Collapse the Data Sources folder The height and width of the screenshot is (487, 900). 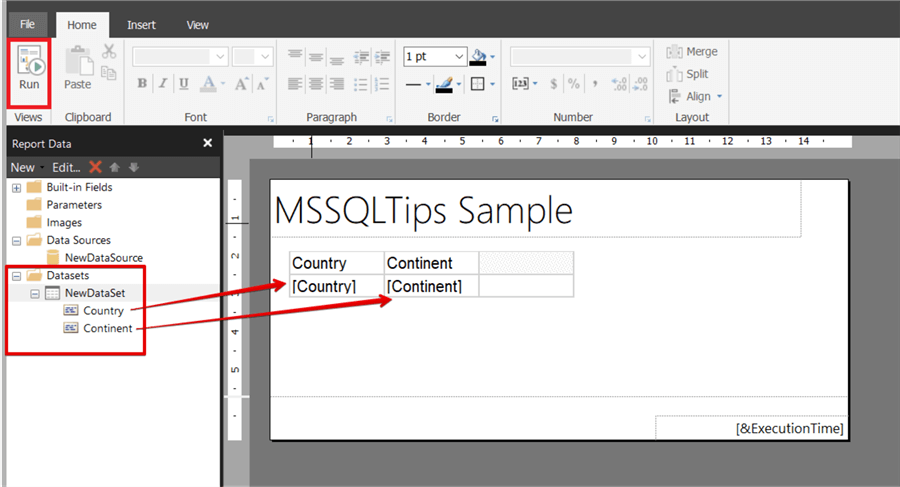(x=17, y=241)
